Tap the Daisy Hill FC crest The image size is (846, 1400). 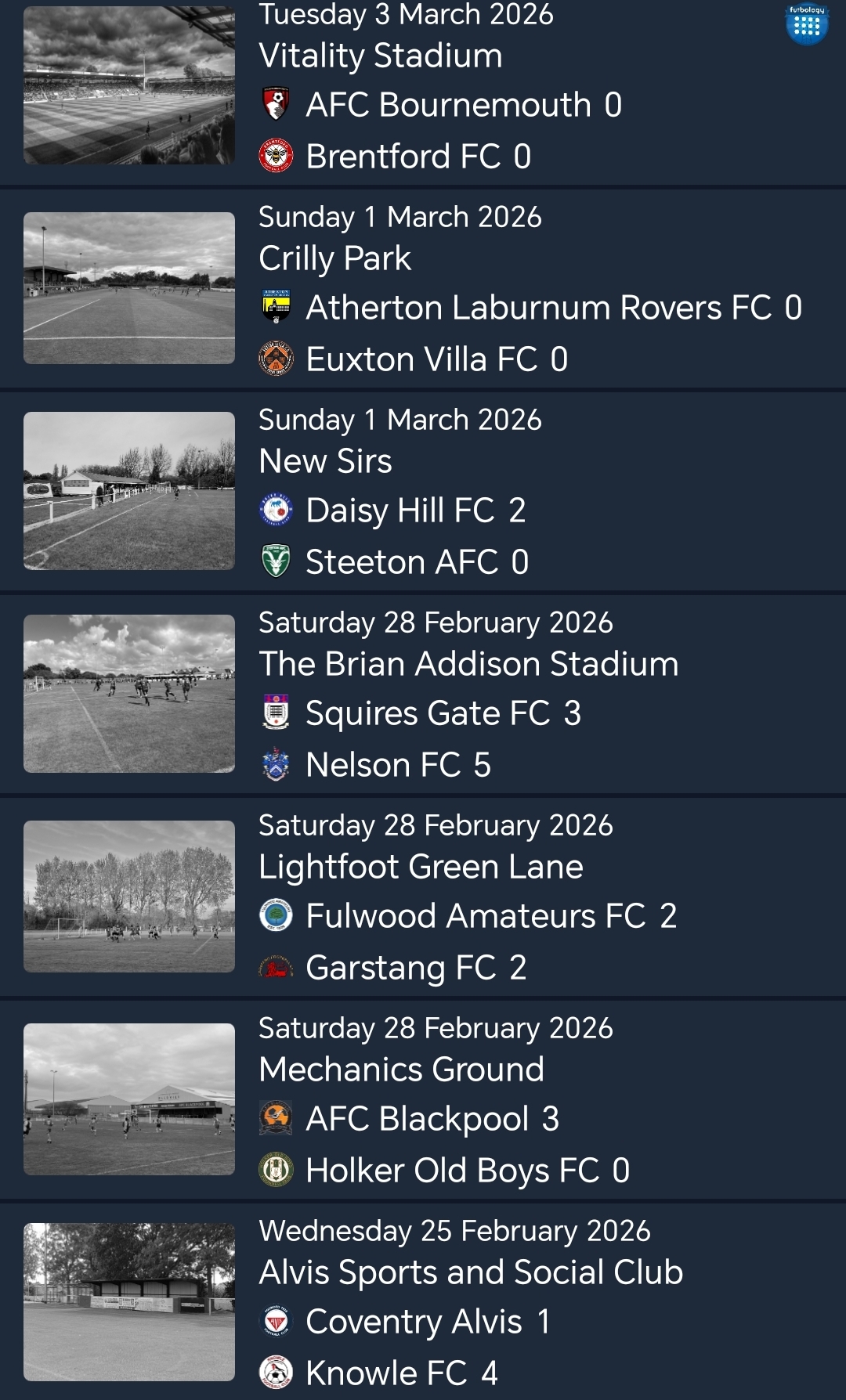[276, 510]
